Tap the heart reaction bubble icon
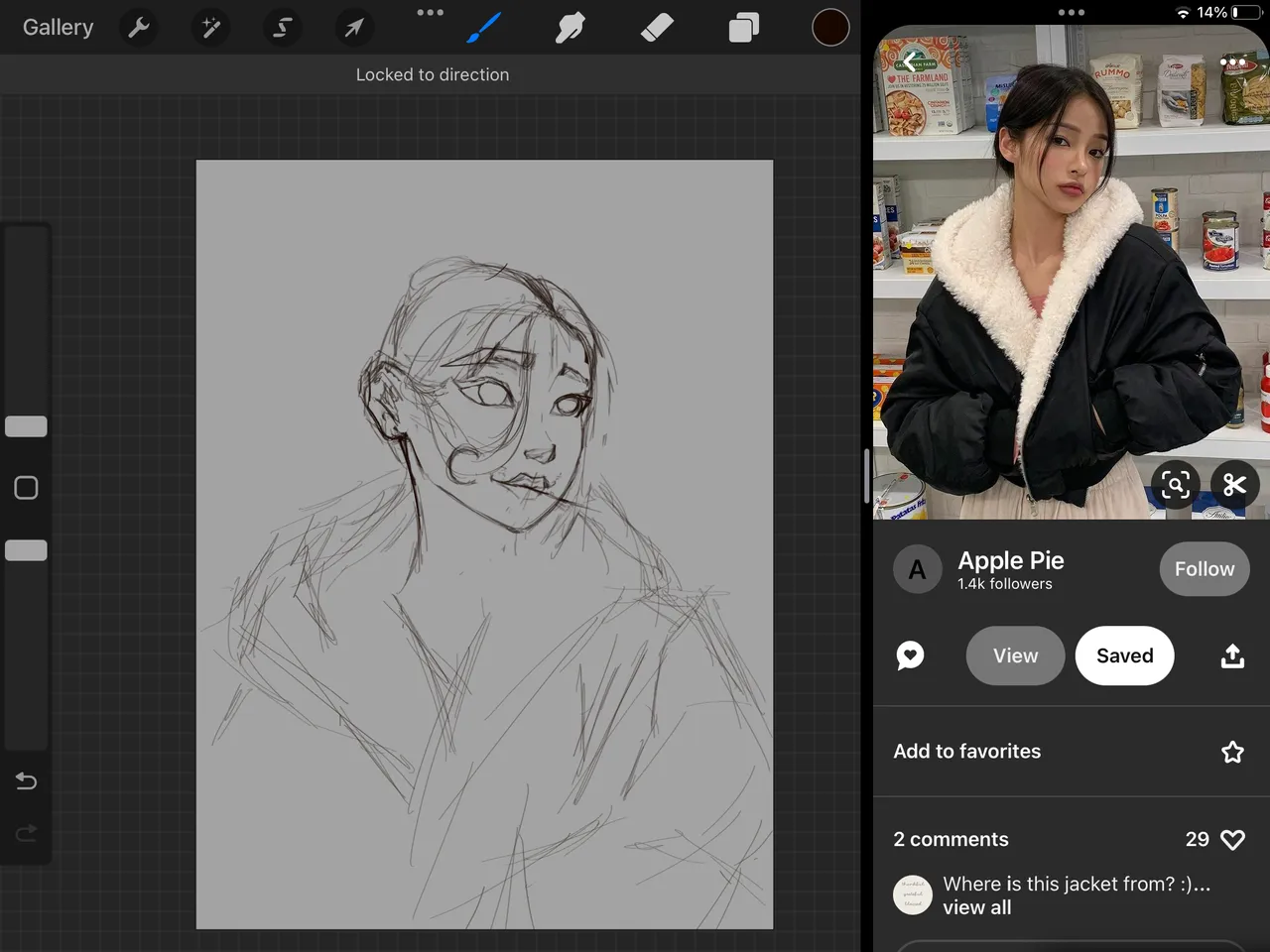 910,655
